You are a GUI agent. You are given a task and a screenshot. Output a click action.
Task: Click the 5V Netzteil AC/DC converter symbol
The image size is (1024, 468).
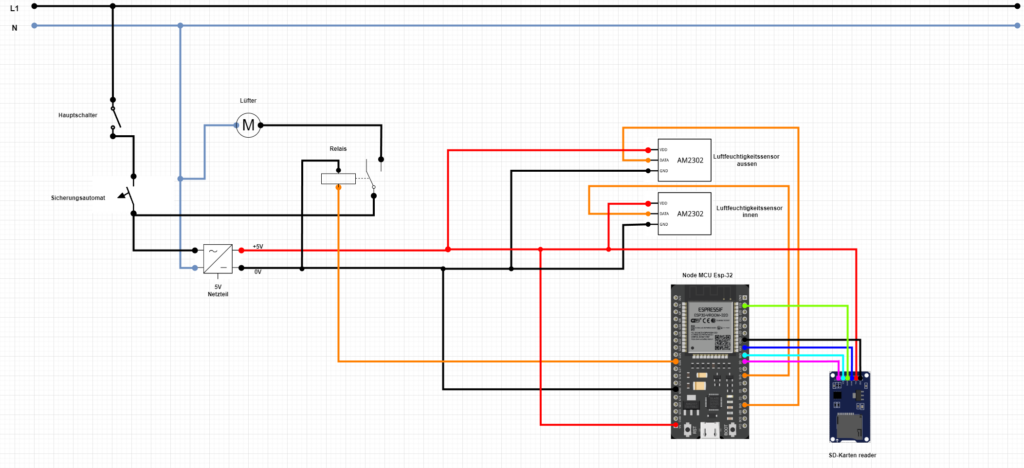coord(217,259)
